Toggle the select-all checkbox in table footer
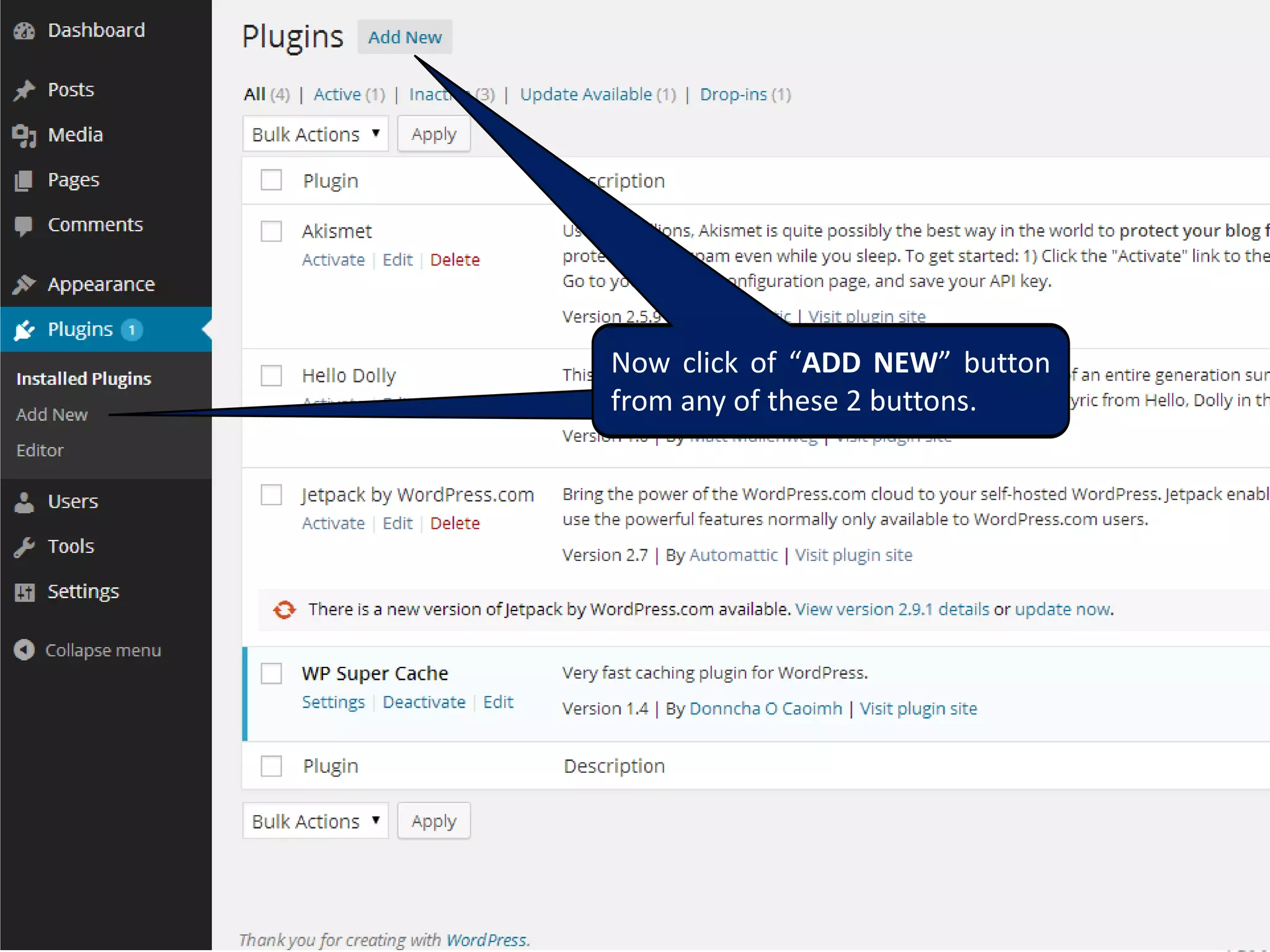Image resolution: width=1270 pixels, height=952 pixels. coord(271,766)
